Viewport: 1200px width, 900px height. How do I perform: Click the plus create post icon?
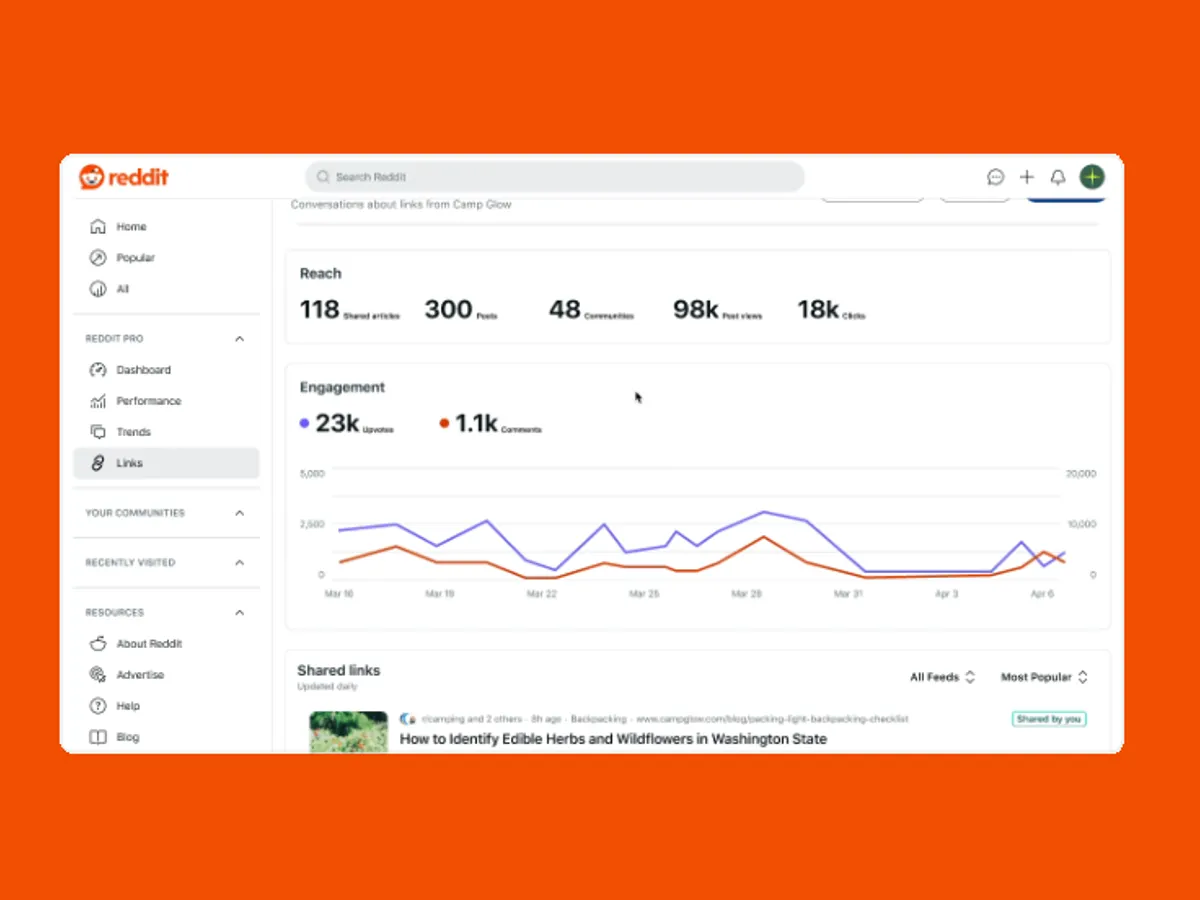coord(1026,177)
